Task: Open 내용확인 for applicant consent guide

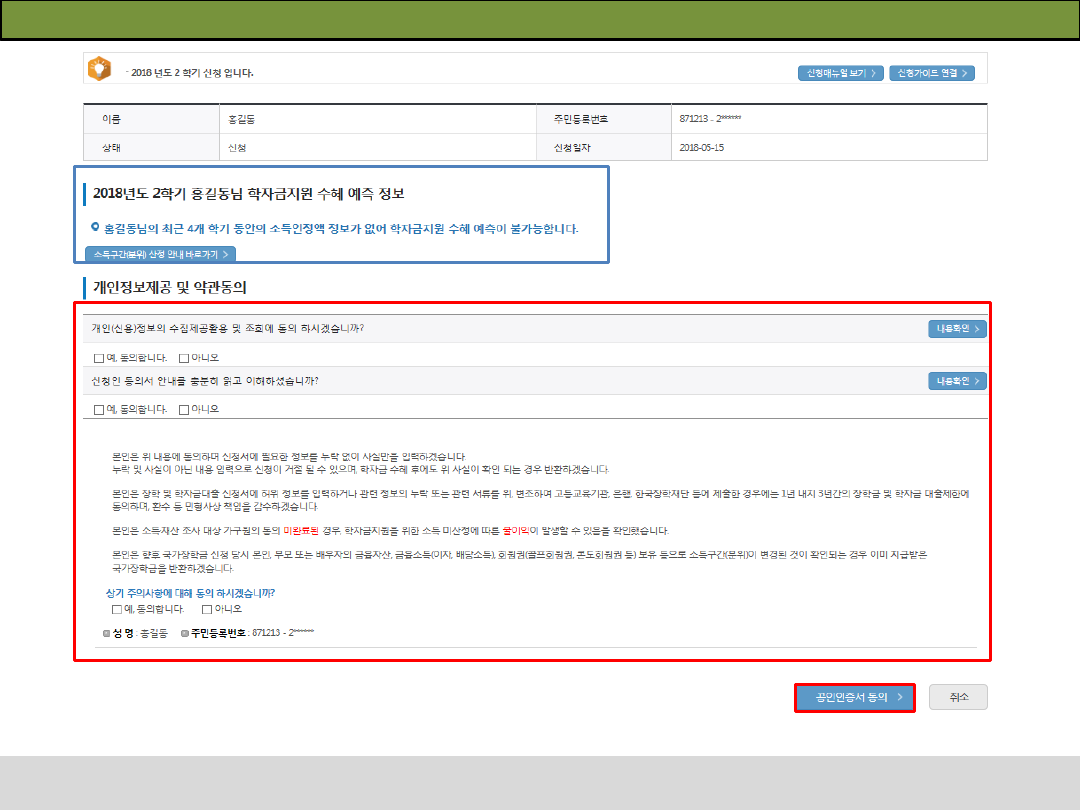Action: (x=957, y=381)
